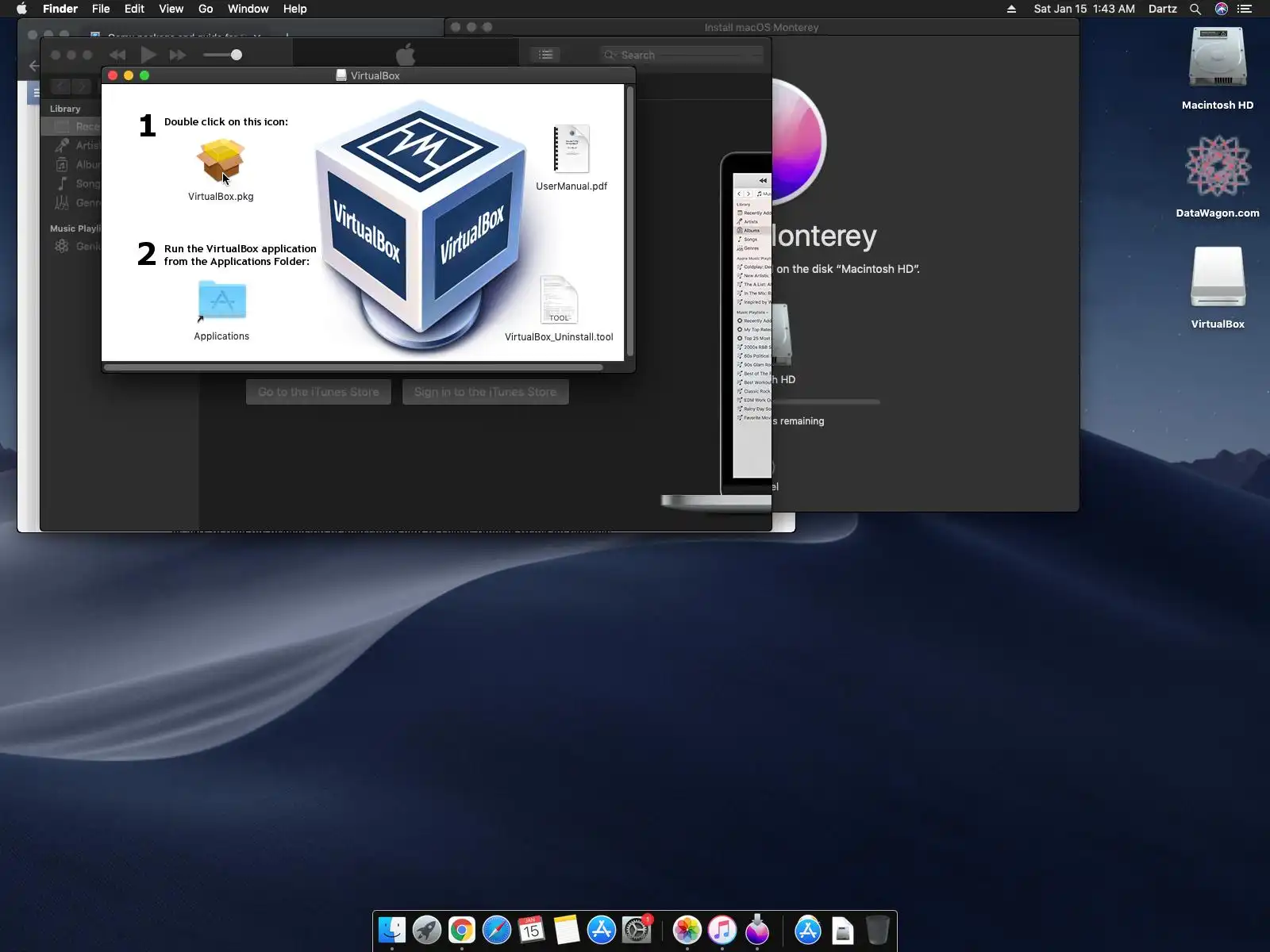This screenshot has width=1270, height=952.
Task: Click the back arrow in the browser window
Action: (33, 66)
